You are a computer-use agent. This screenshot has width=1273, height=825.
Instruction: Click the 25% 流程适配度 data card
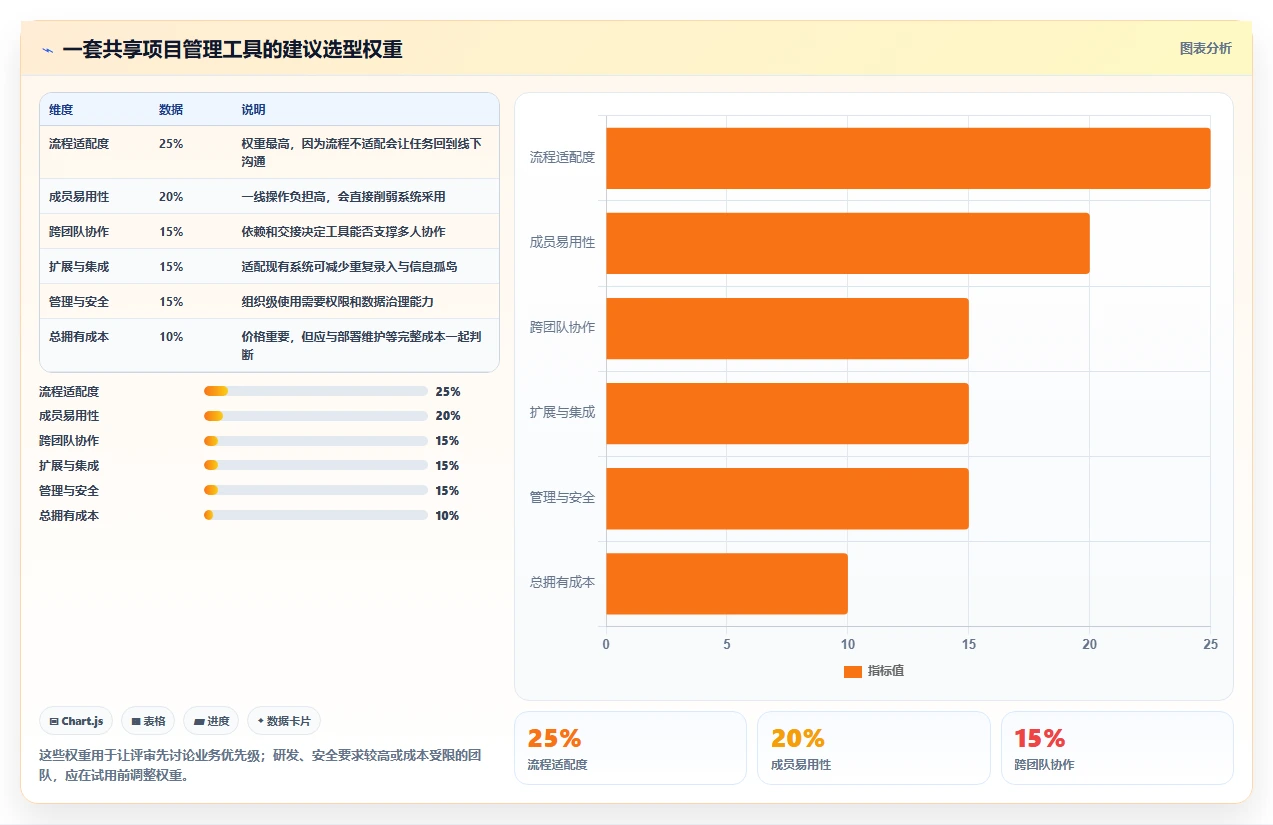[630, 748]
